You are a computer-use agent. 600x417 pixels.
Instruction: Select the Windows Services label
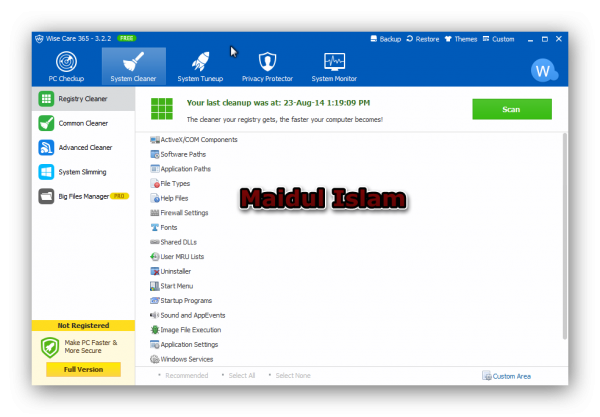tap(187, 359)
